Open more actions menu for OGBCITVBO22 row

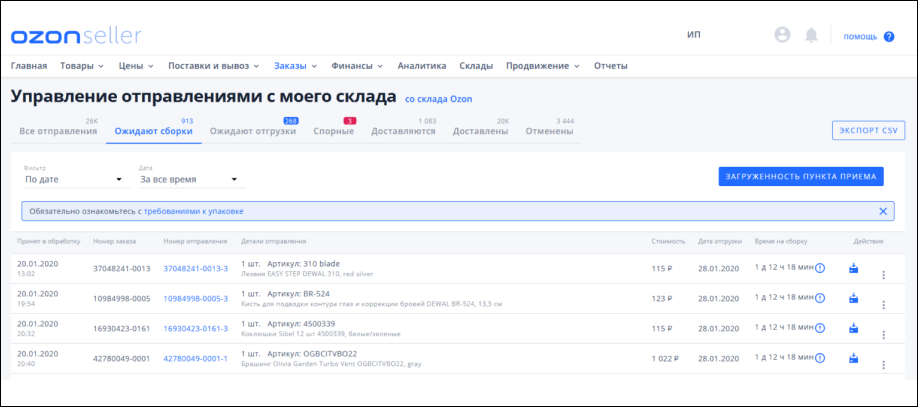(883, 364)
